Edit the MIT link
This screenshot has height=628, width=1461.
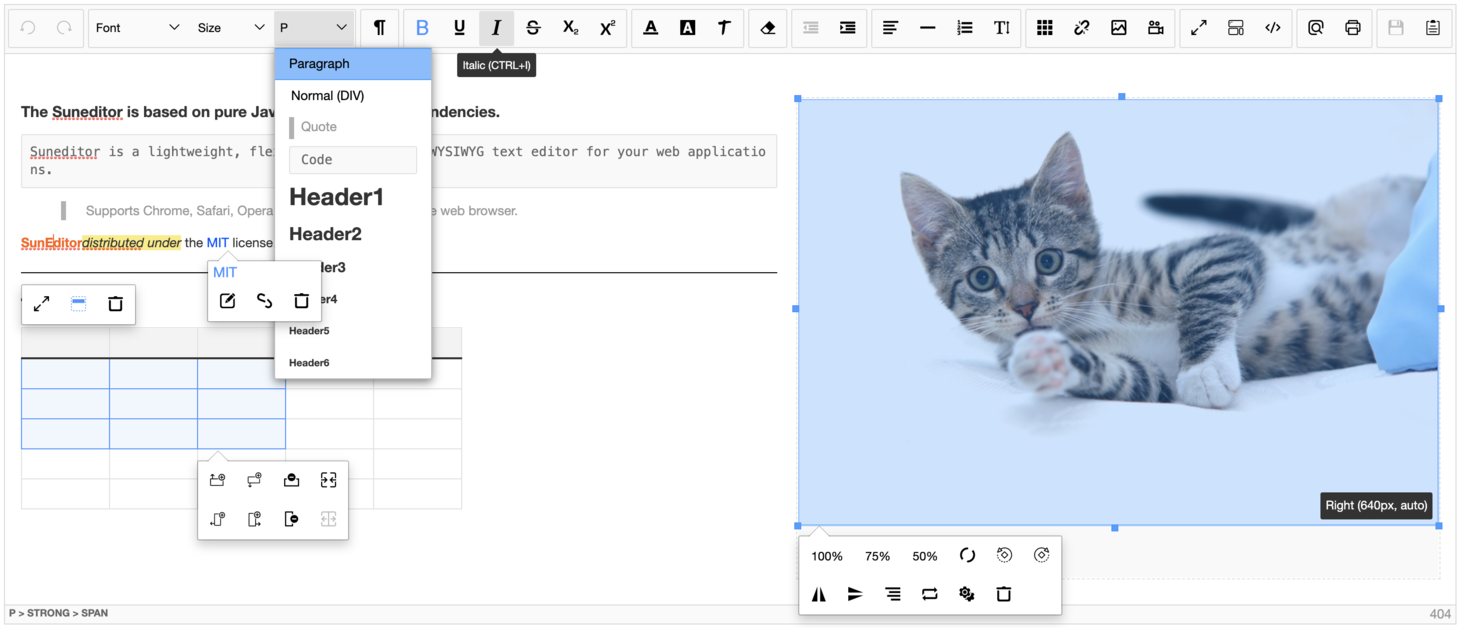[x=228, y=301]
